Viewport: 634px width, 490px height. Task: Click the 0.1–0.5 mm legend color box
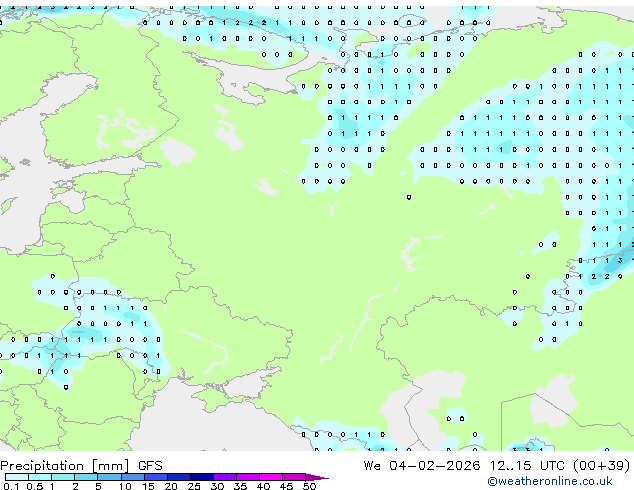(x=17, y=477)
